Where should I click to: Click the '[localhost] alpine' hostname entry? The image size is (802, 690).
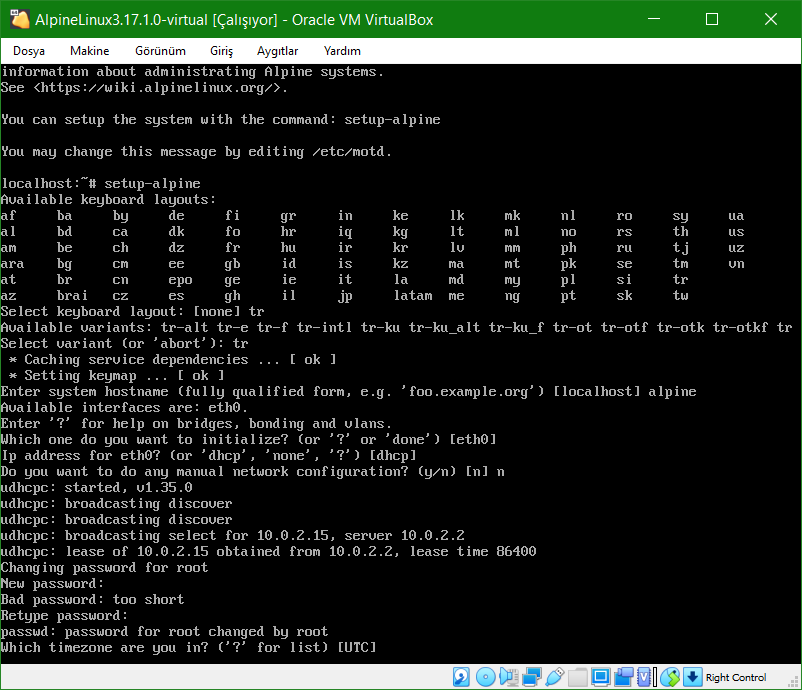coord(625,391)
